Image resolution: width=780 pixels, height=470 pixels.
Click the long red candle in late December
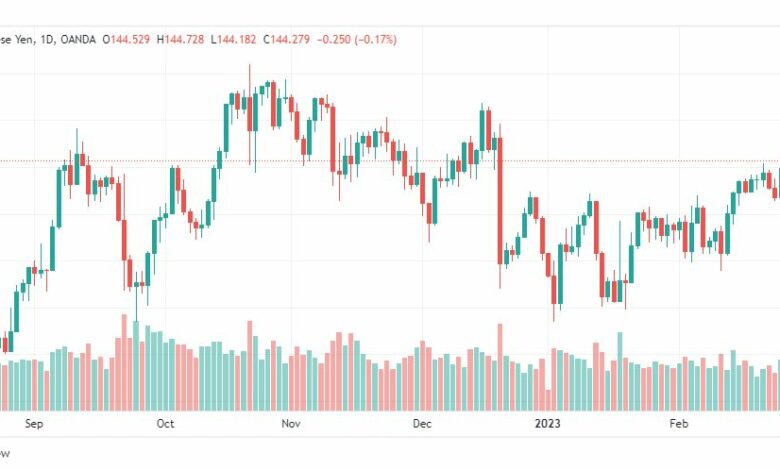coord(500,200)
